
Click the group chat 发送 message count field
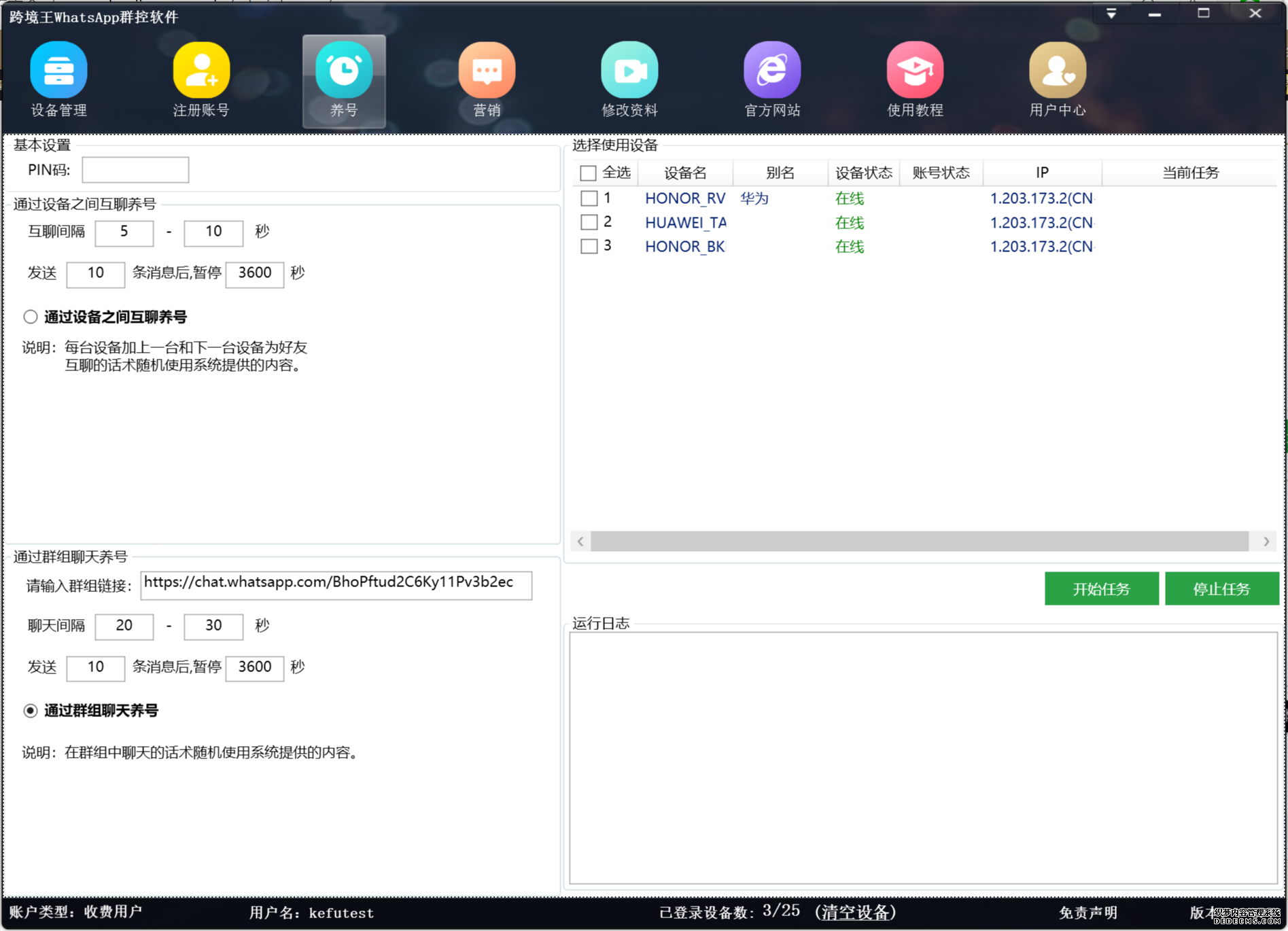coord(96,668)
